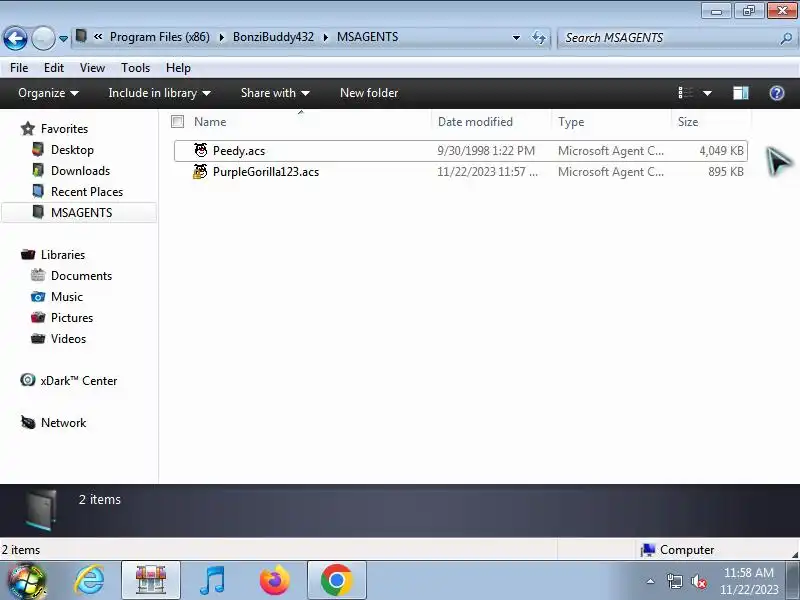Select the PurpleGorilla123.acs file icon
Image resolution: width=800 pixels, height=600 pixels.
pos(200,171)
